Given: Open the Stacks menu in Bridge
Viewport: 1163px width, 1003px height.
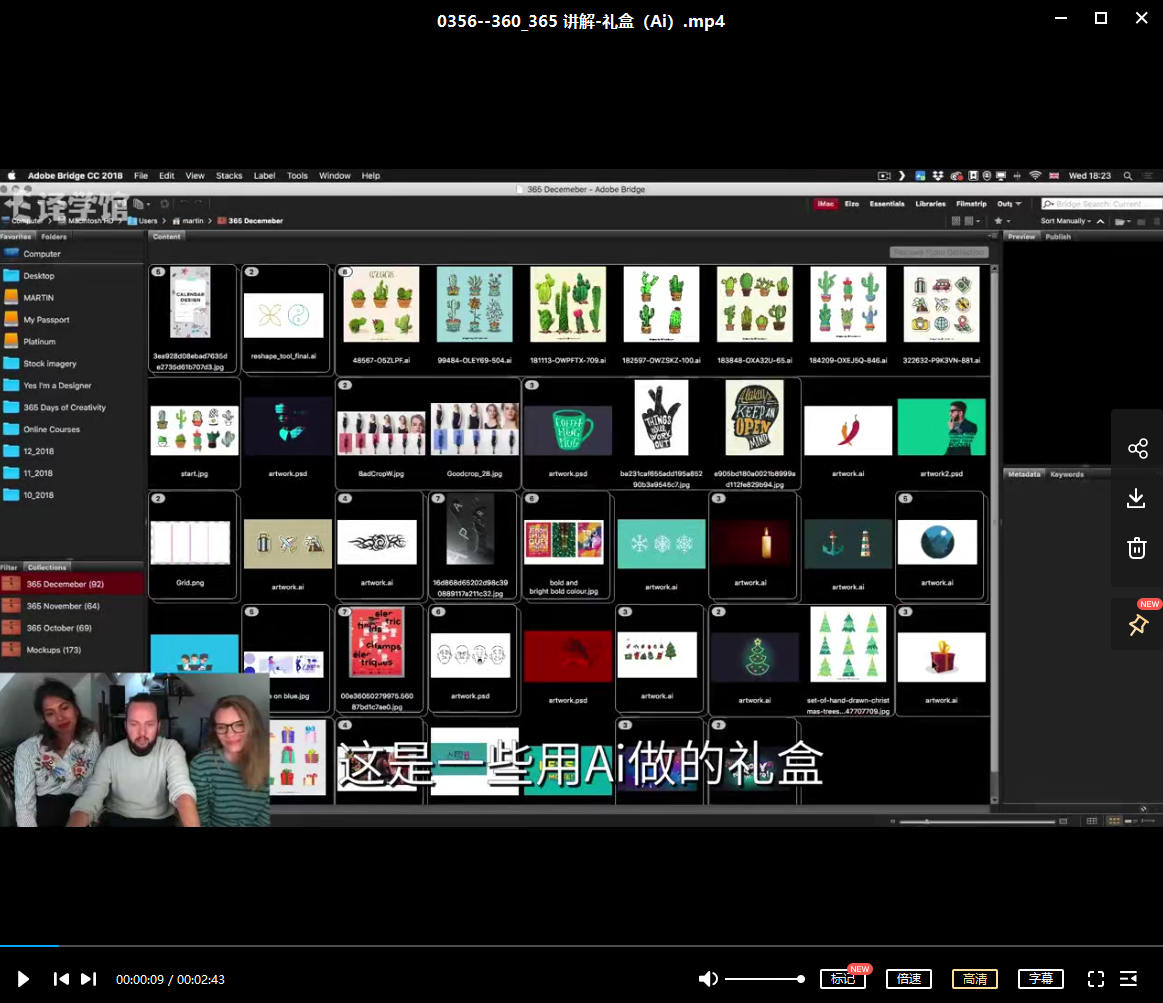Looking at the screenshot, I should point(229,176).
